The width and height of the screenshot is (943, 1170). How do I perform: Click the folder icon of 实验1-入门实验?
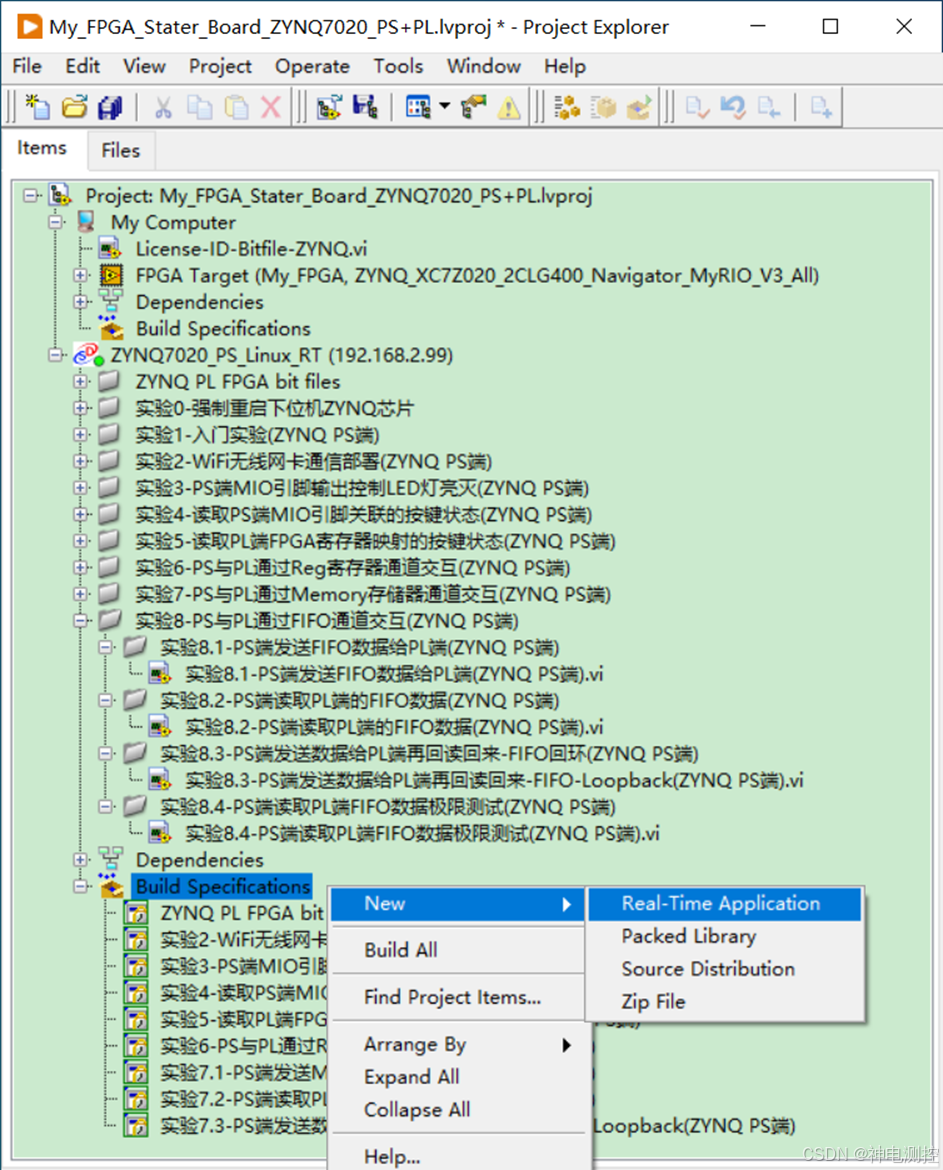(x=110, y=434)
